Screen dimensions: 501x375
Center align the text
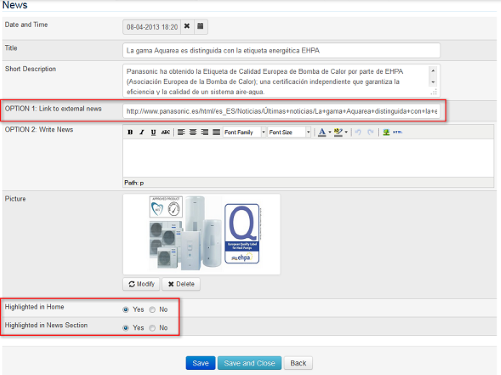(193, 132)
